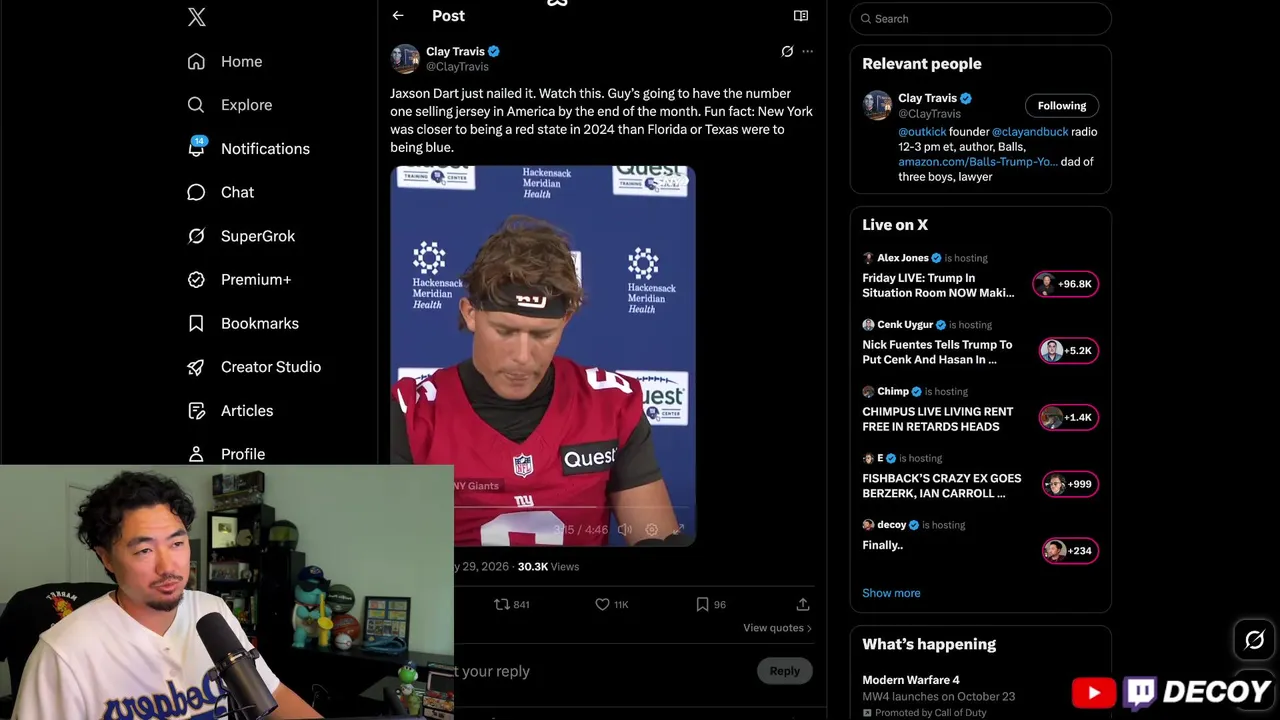This screenshot has height=720, width=1280.
Task: Share the post via share icon
Action: point(803,604)
